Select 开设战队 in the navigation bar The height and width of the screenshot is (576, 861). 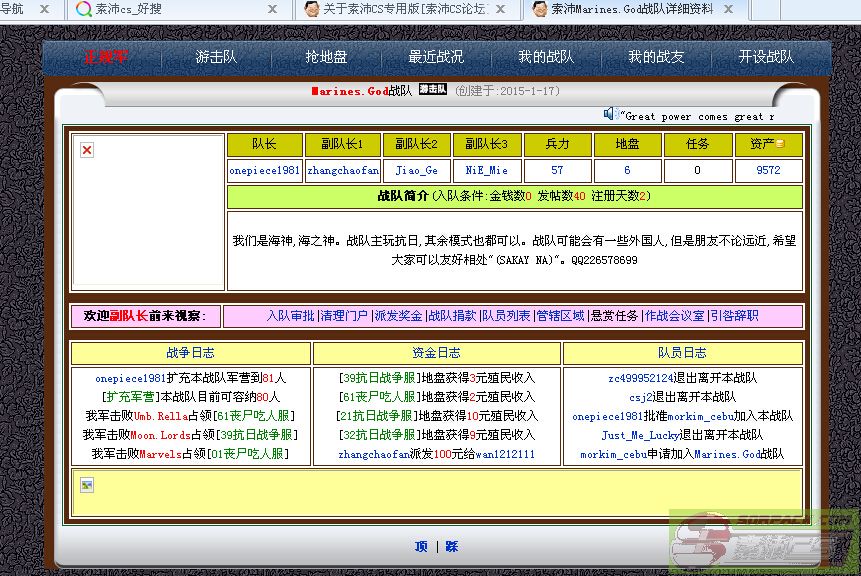(766, 57)
